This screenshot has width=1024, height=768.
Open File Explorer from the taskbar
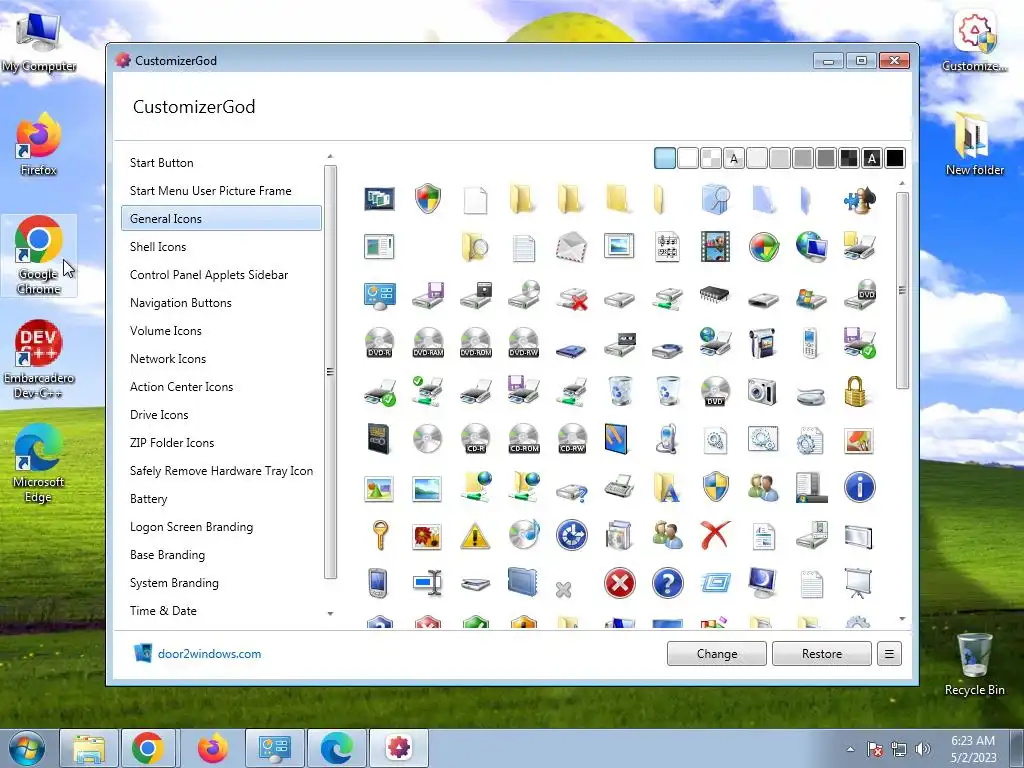89,748
